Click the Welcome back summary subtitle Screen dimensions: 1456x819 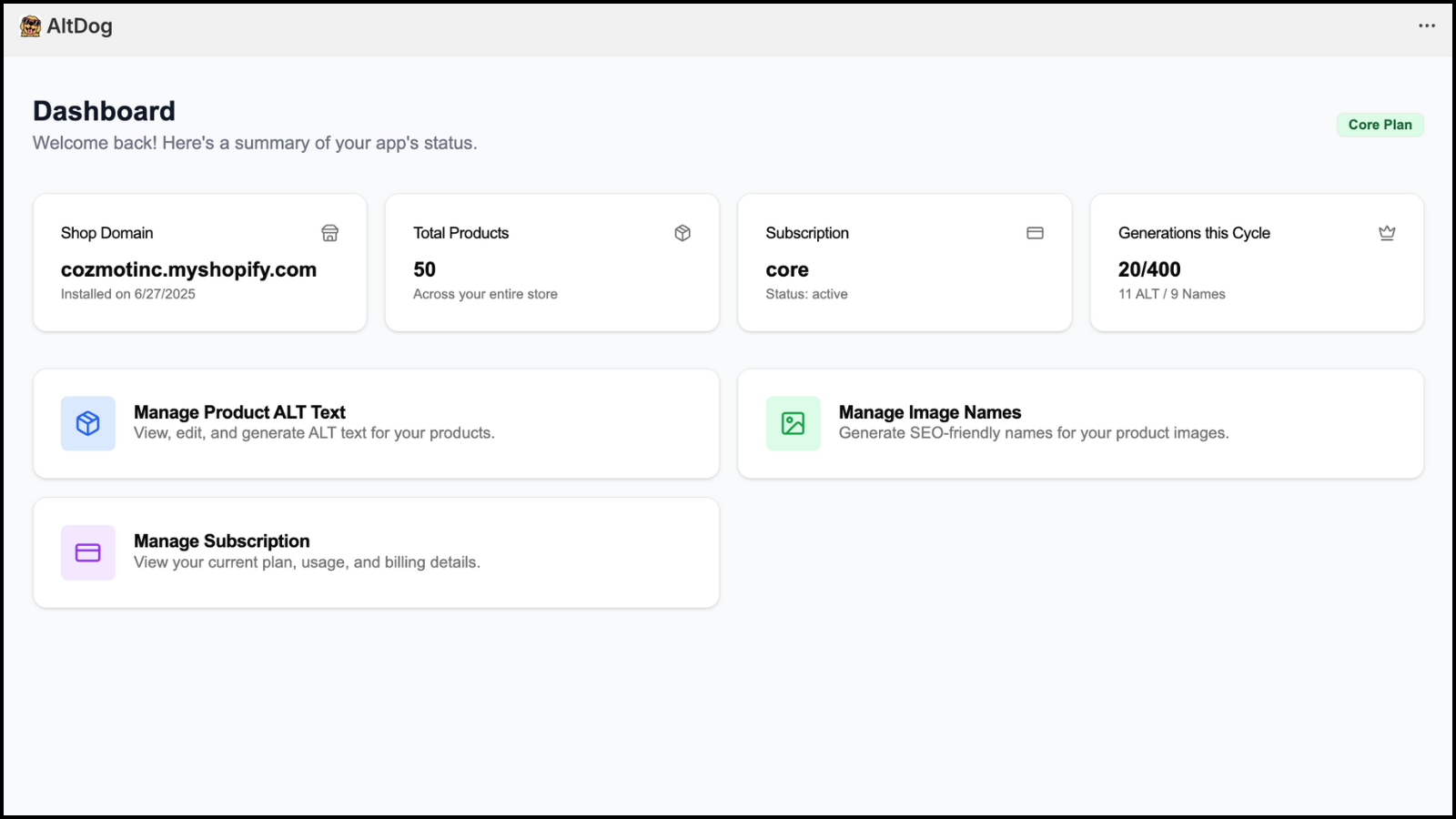pos(255,143)
